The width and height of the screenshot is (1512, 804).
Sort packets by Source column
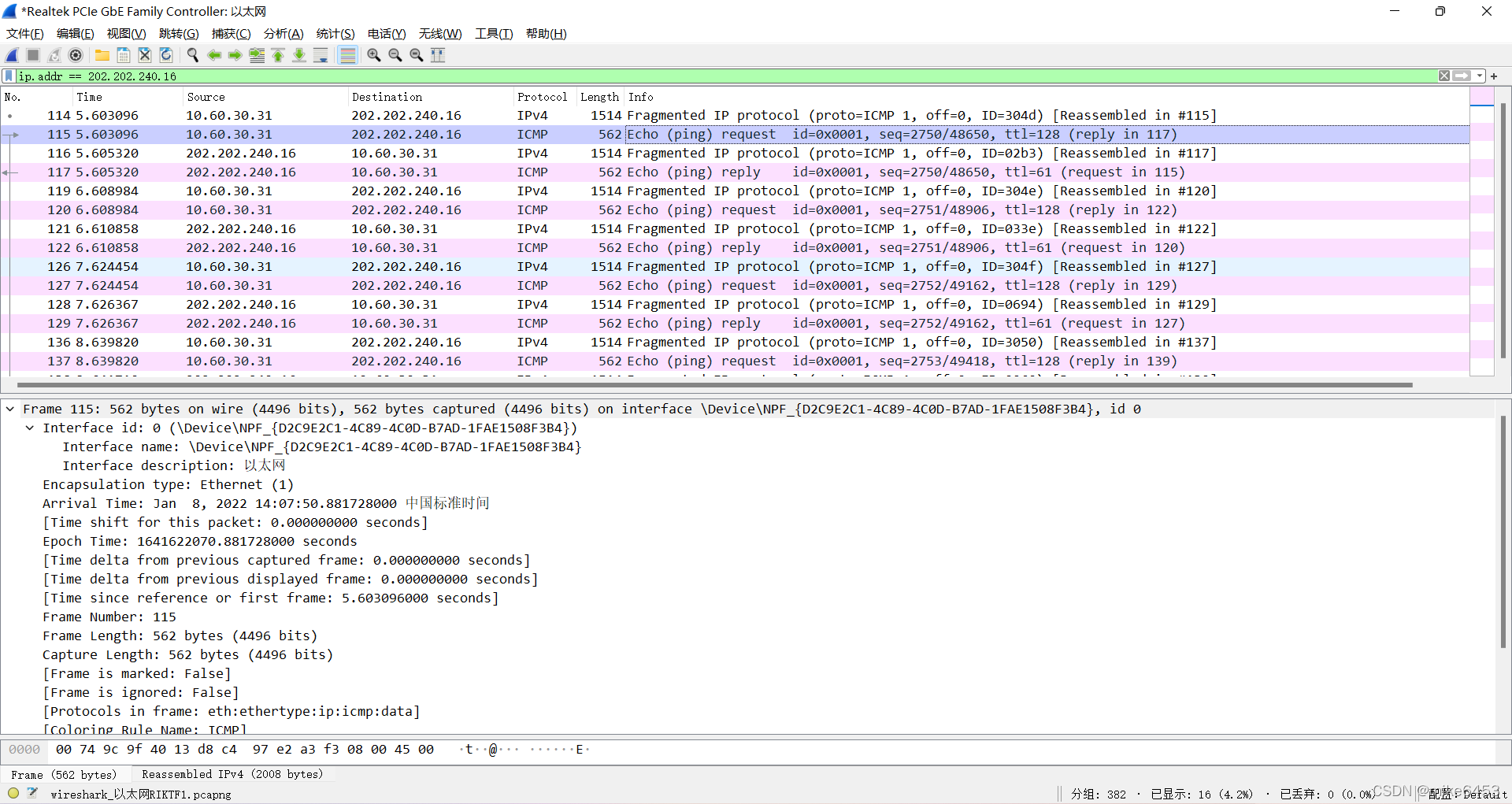(x=265, y=97)
